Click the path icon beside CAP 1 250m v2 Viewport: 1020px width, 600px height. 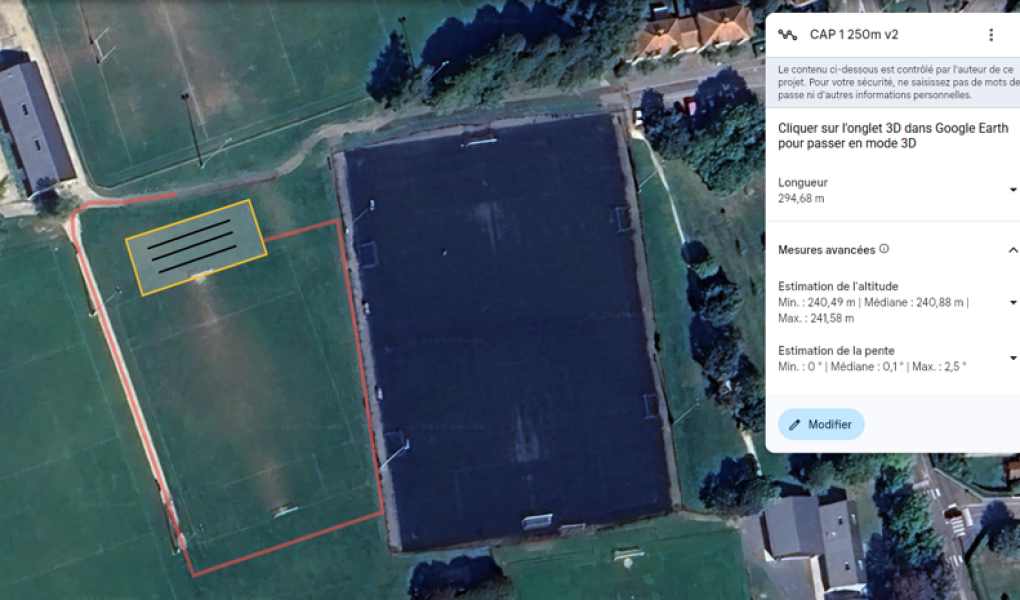pyautogui.click(x=788, y=35)
